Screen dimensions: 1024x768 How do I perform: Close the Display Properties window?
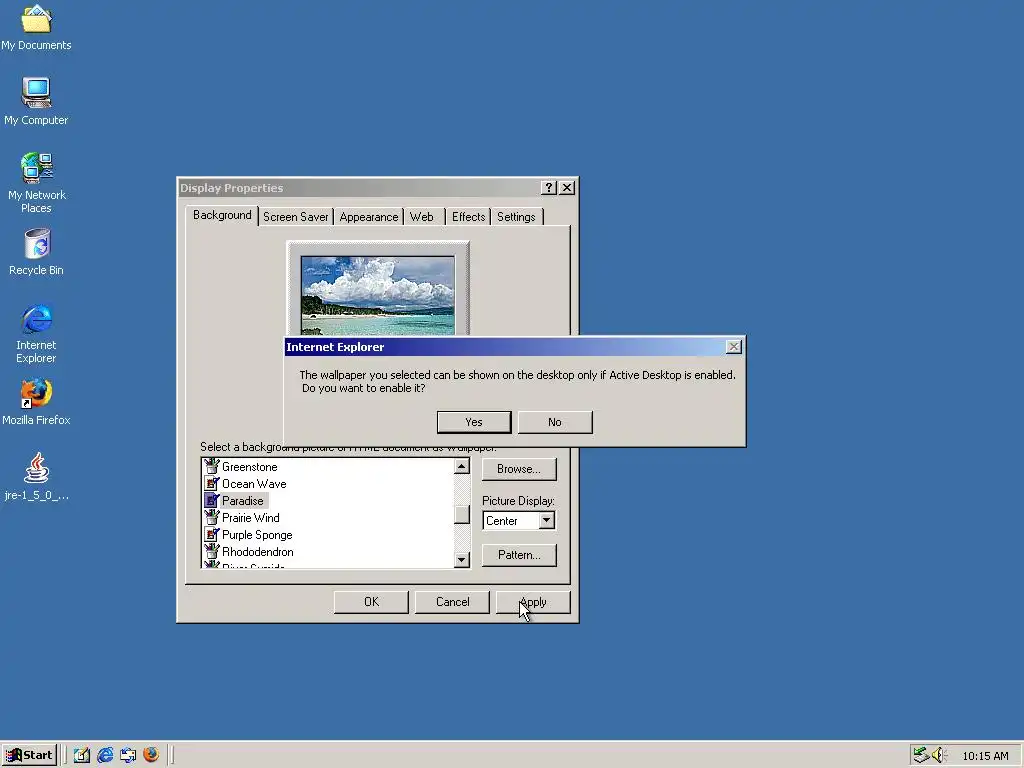(x=568, y=188)
